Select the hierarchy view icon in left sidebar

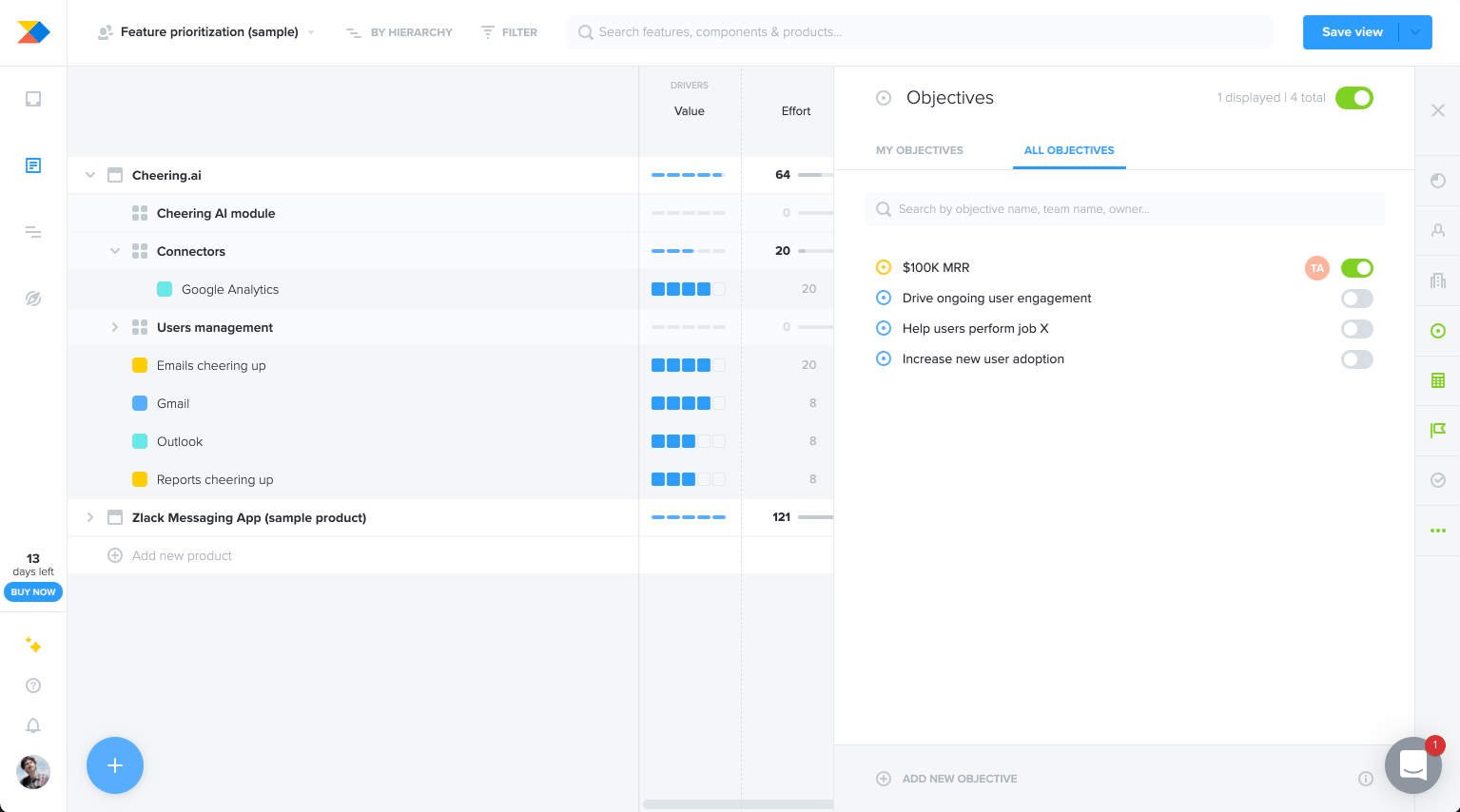32,231
